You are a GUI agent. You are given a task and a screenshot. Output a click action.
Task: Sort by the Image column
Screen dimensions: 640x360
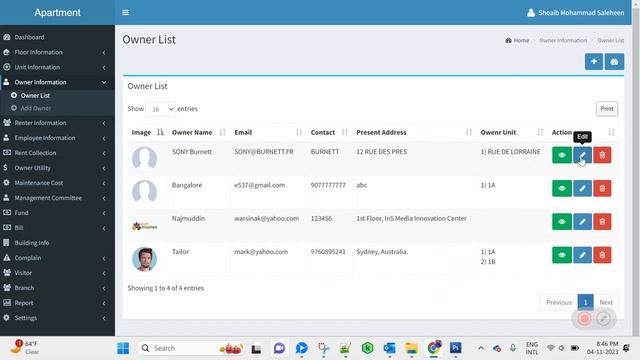147,132
